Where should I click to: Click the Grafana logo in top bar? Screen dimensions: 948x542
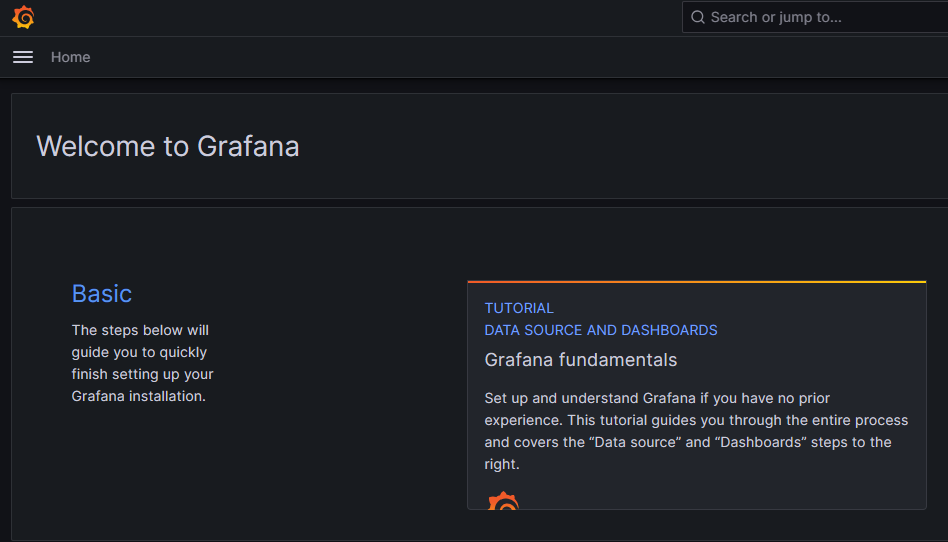[23, 18]
